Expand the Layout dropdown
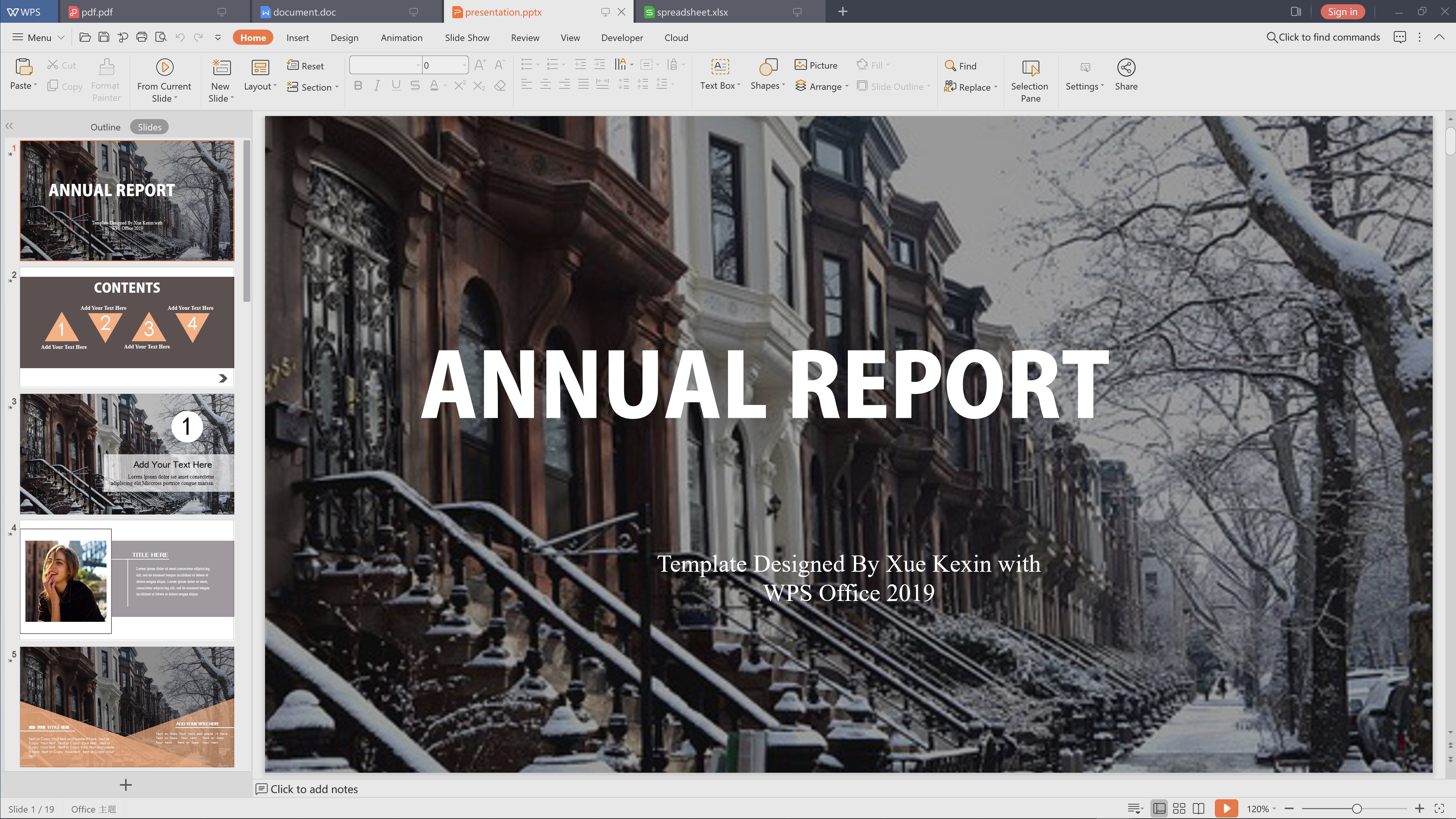Screen dimensions: 1456x819 pyautogui.click(x=260, y=86)
